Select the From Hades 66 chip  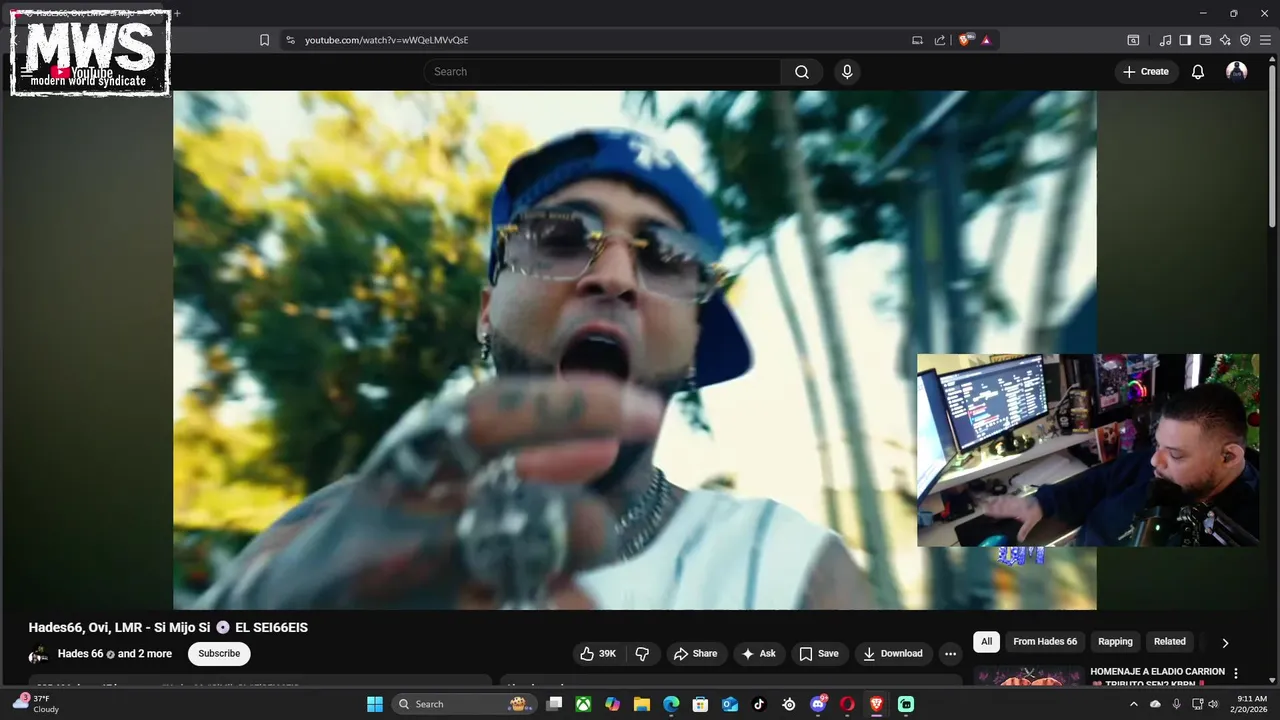point(1045,642)
